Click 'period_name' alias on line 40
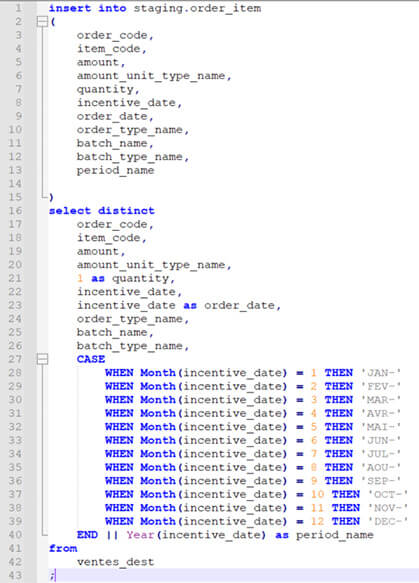The width and height of the screenshot is (419, 583). [x=335, y=535]
